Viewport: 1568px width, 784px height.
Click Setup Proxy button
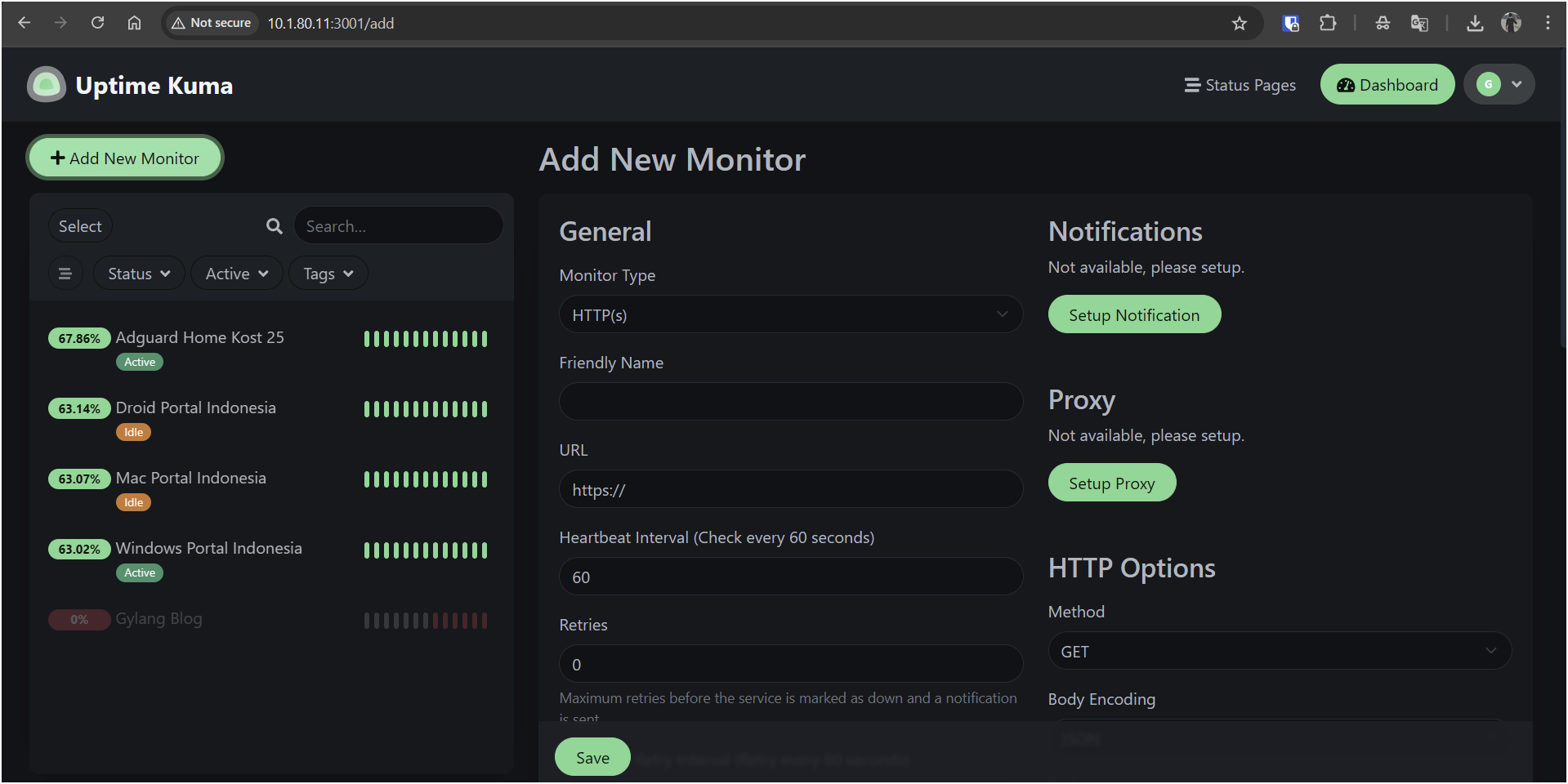coord(1112,483)
